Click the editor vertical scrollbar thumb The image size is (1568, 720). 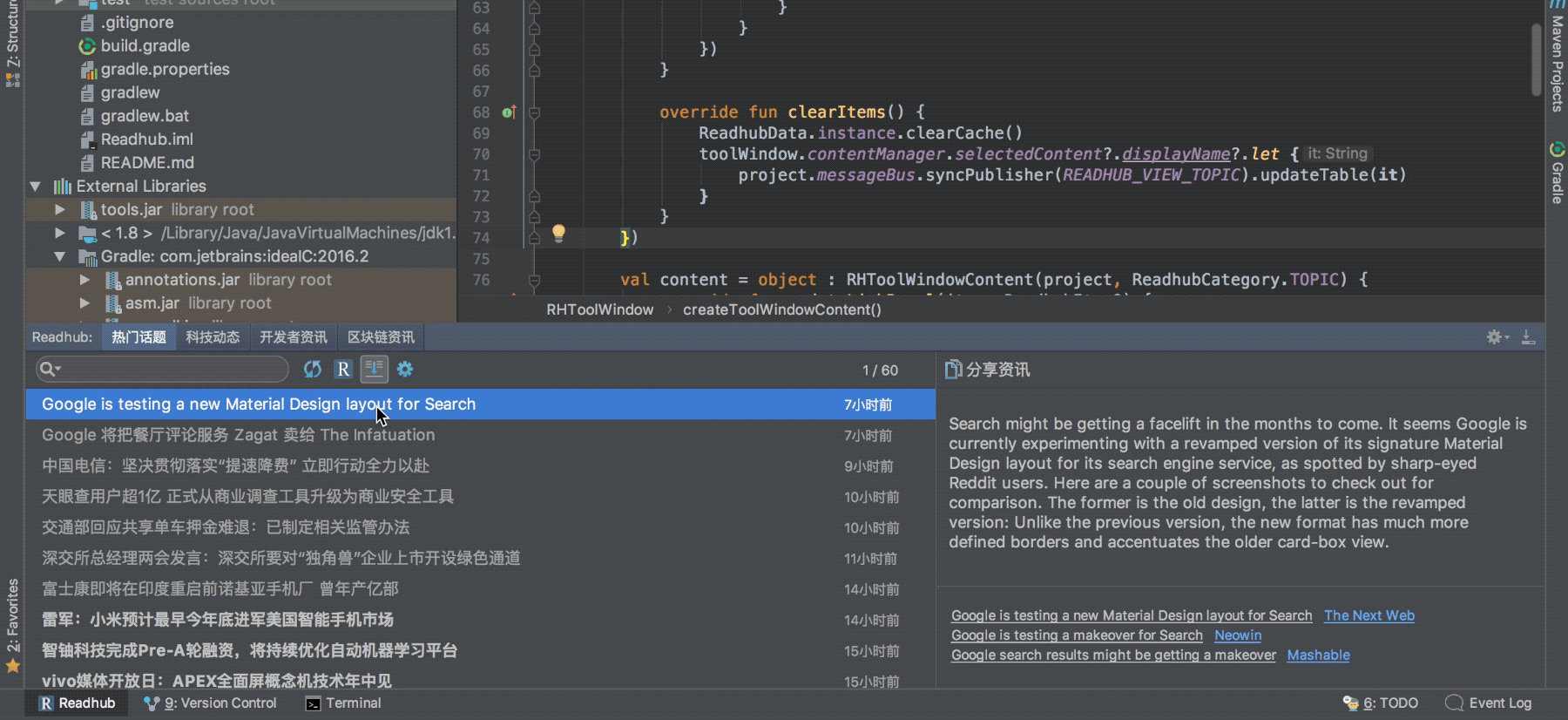(x=1537, y=59)
